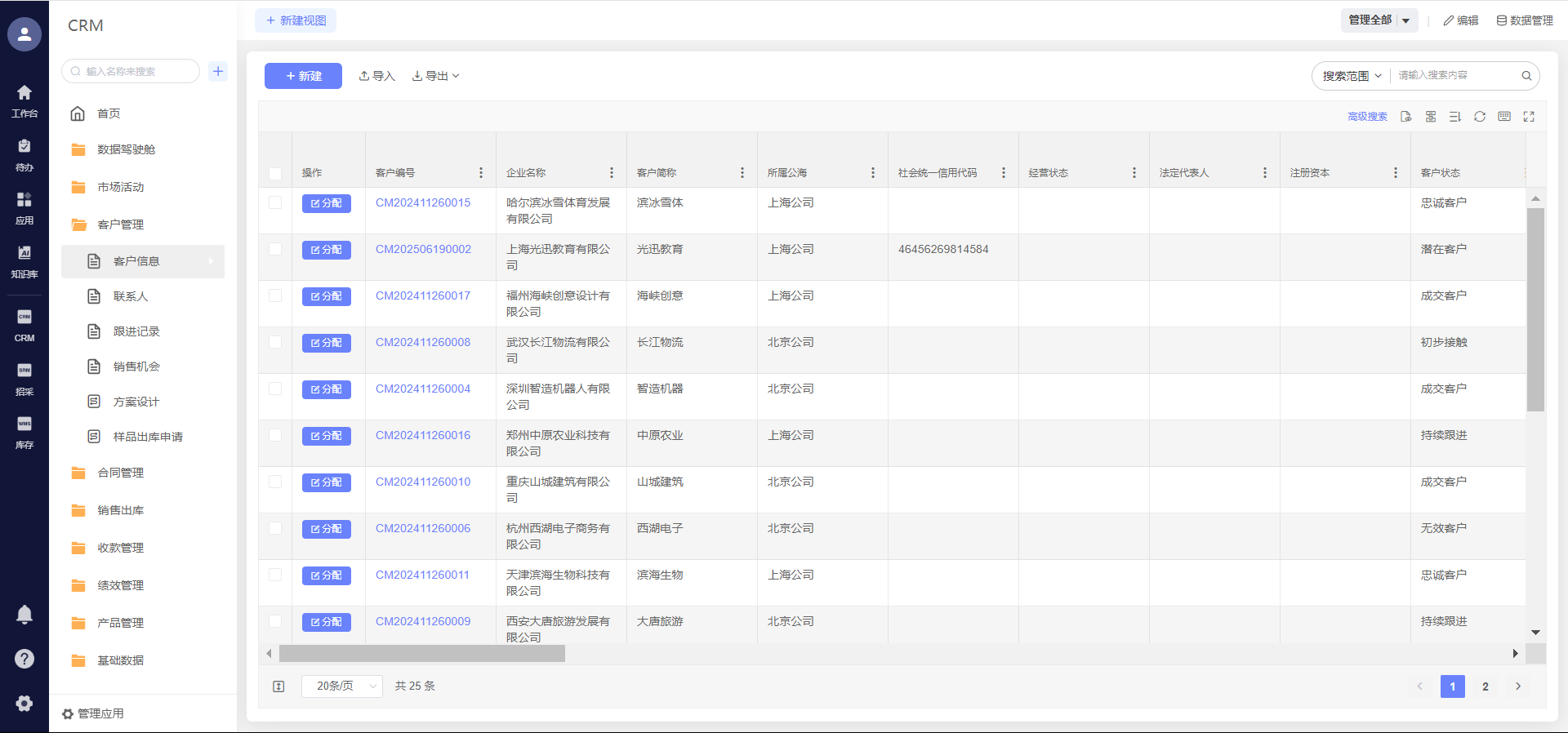Viewport: 1568px width, 733px height.
Task: Open customer link CM202506190002
Action: [x=423, y=249]
